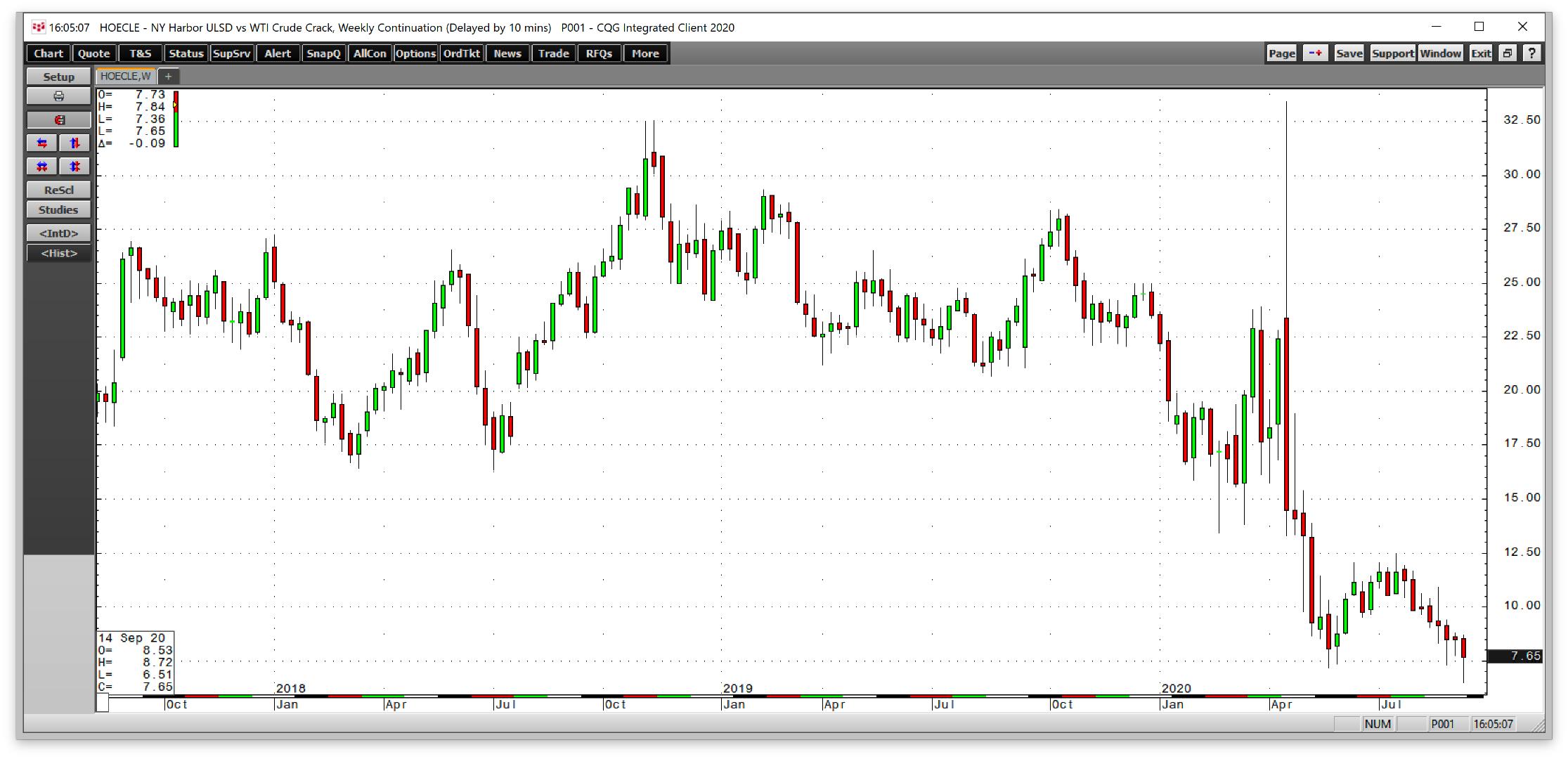Open the Window menu button
The image size is (1568, 759).
tap(1440, 53)
